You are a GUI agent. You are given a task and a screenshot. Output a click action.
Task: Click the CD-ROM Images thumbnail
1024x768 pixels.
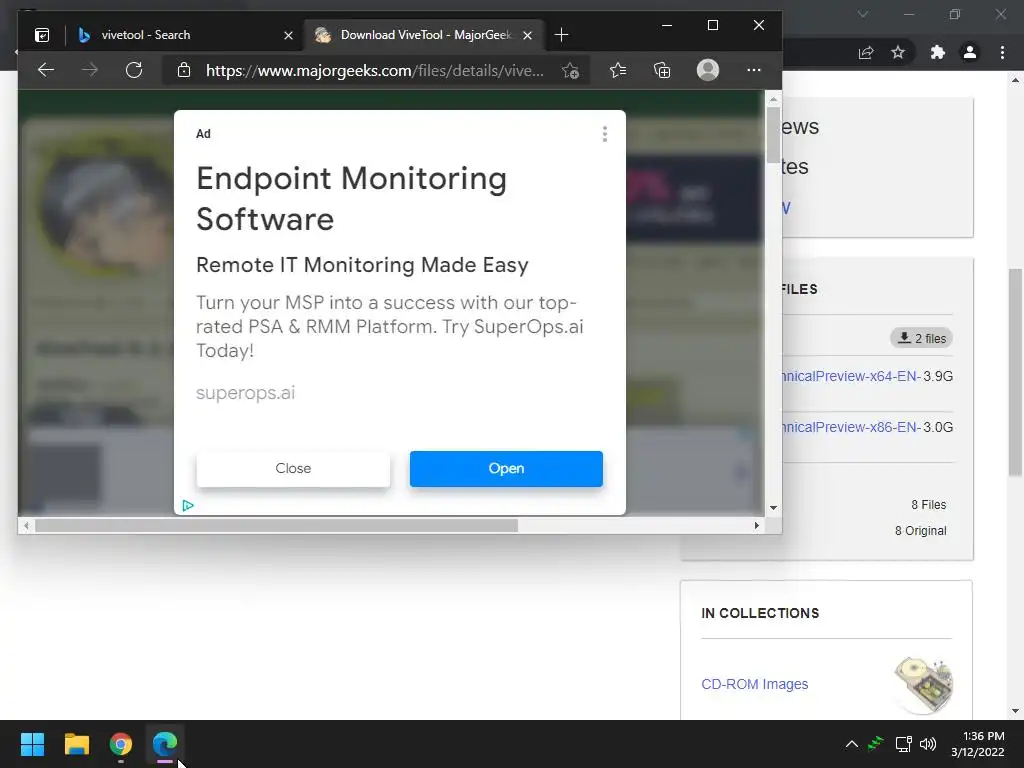(923, 684)
